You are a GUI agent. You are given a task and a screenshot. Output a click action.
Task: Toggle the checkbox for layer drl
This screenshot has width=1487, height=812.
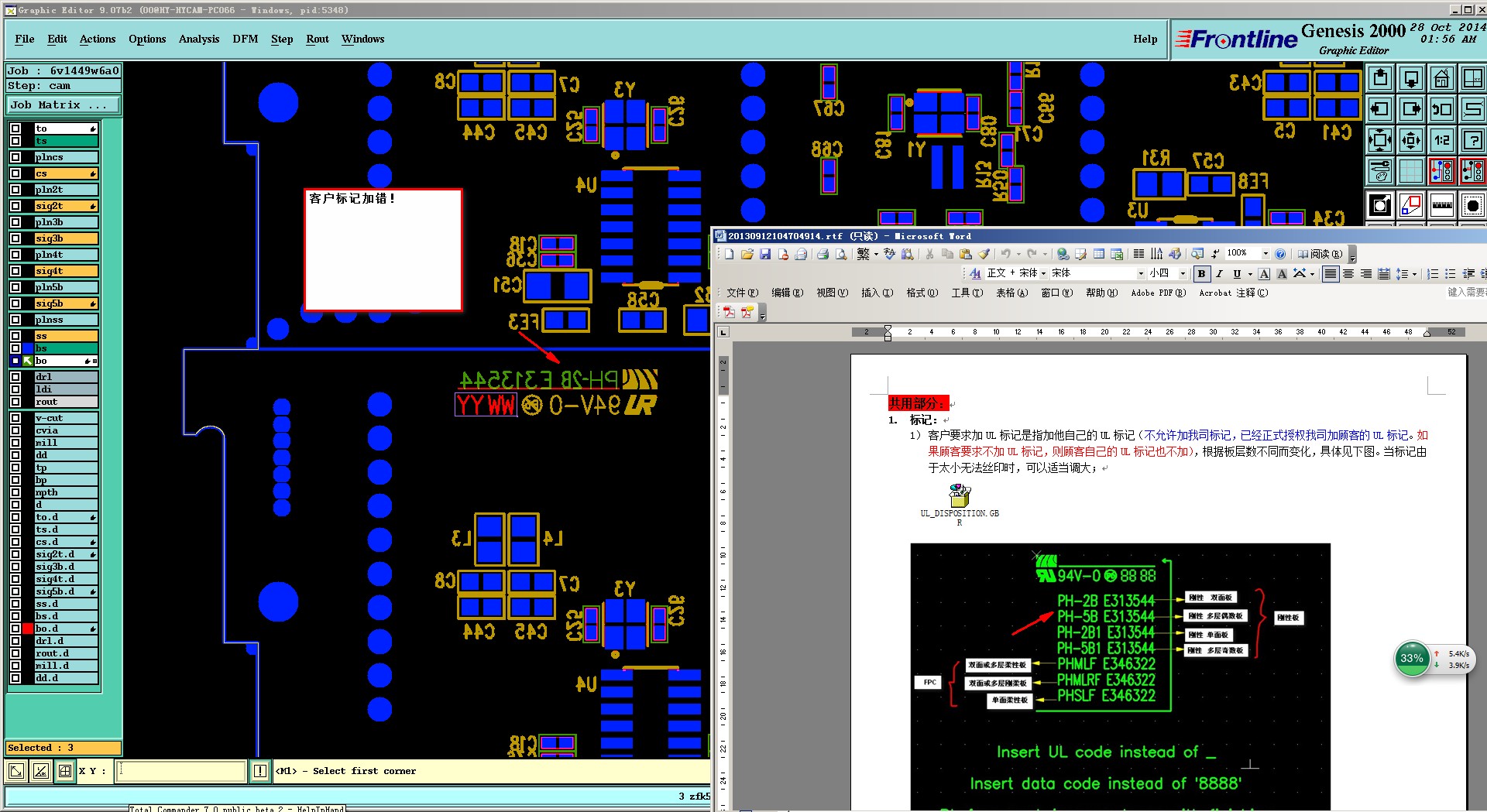pyautogui.click(x=15, y=377)
